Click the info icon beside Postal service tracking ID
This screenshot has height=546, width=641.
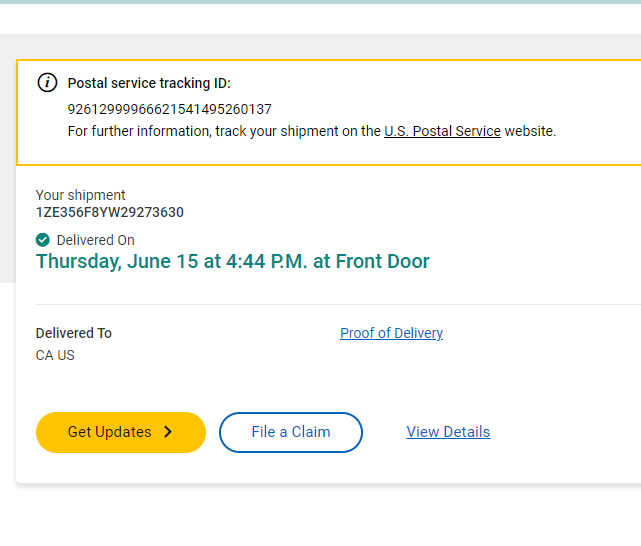(x=47, y=83)
